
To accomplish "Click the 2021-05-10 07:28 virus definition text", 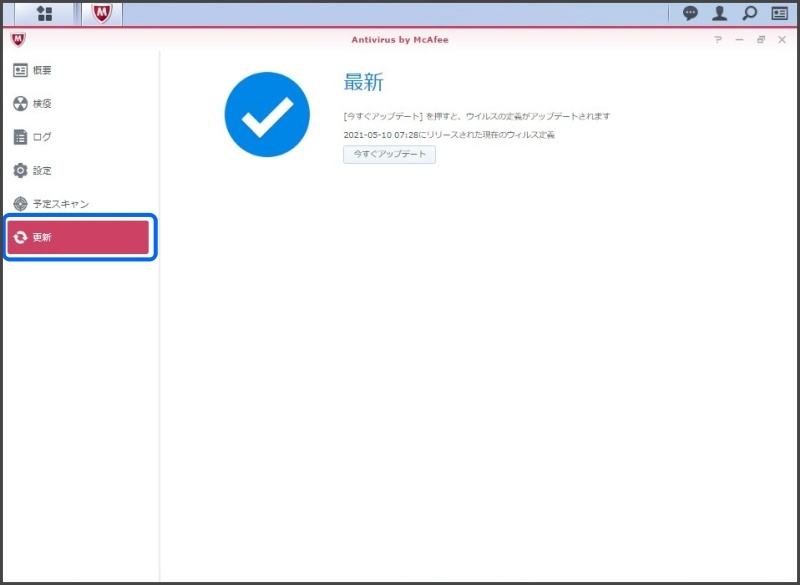I will (449, 135).
